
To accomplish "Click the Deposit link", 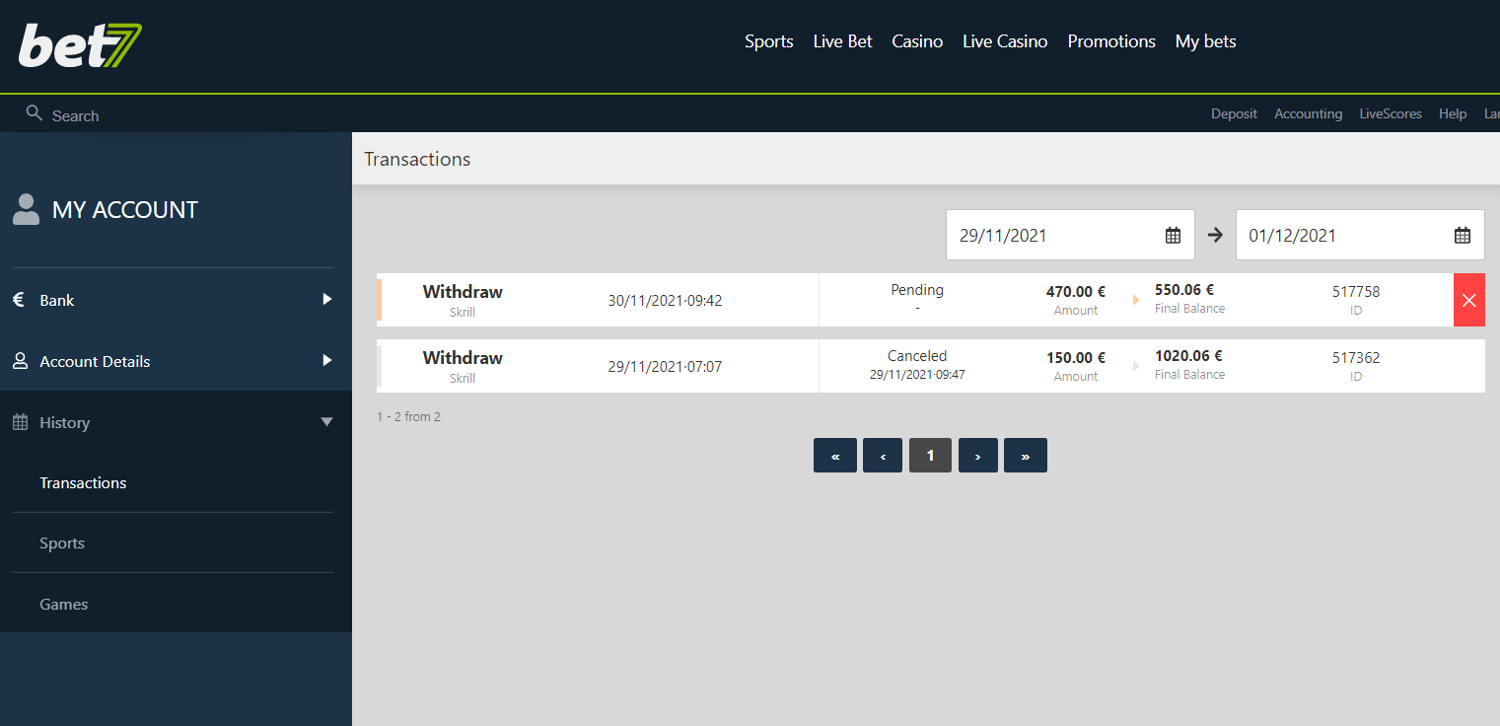I will [x=1233, y=114].
